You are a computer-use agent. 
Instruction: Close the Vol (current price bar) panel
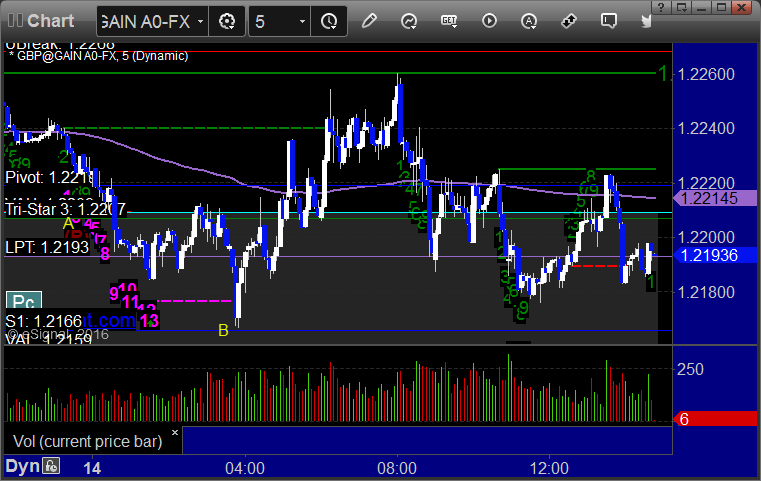click(175, 432)
